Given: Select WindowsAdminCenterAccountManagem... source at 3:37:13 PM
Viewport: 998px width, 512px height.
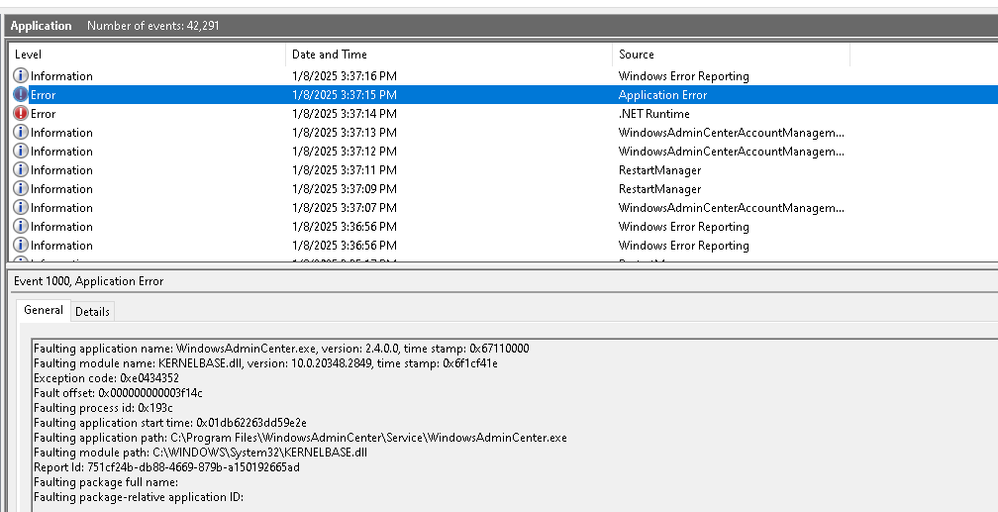Looking at the screenshot, I should [731, 132].
